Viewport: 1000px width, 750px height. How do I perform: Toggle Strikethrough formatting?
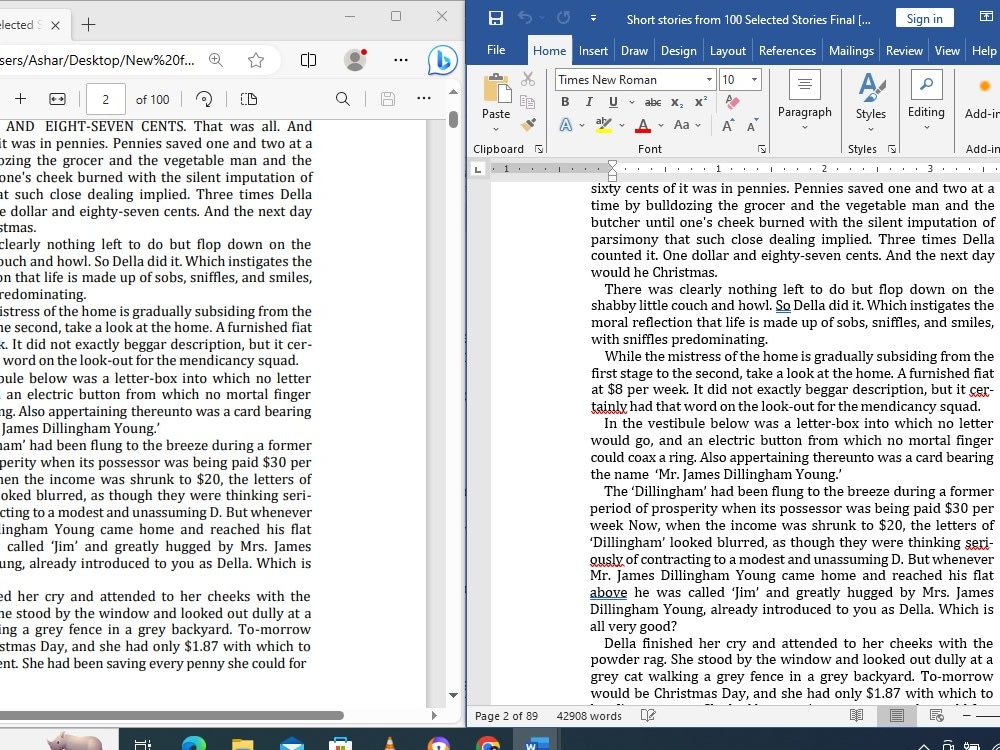click(x=652, y=102)
